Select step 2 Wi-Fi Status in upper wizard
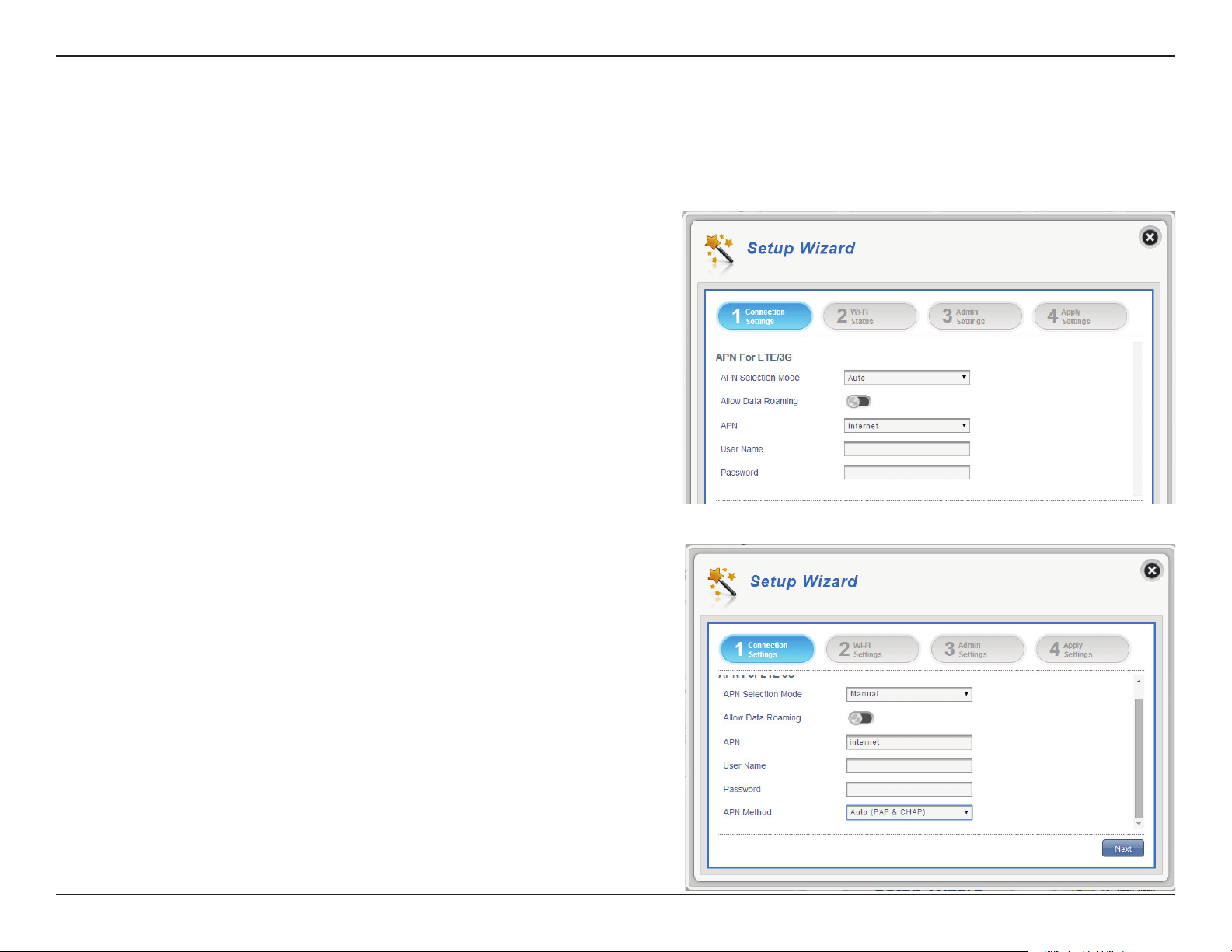 tap(870, 316)
